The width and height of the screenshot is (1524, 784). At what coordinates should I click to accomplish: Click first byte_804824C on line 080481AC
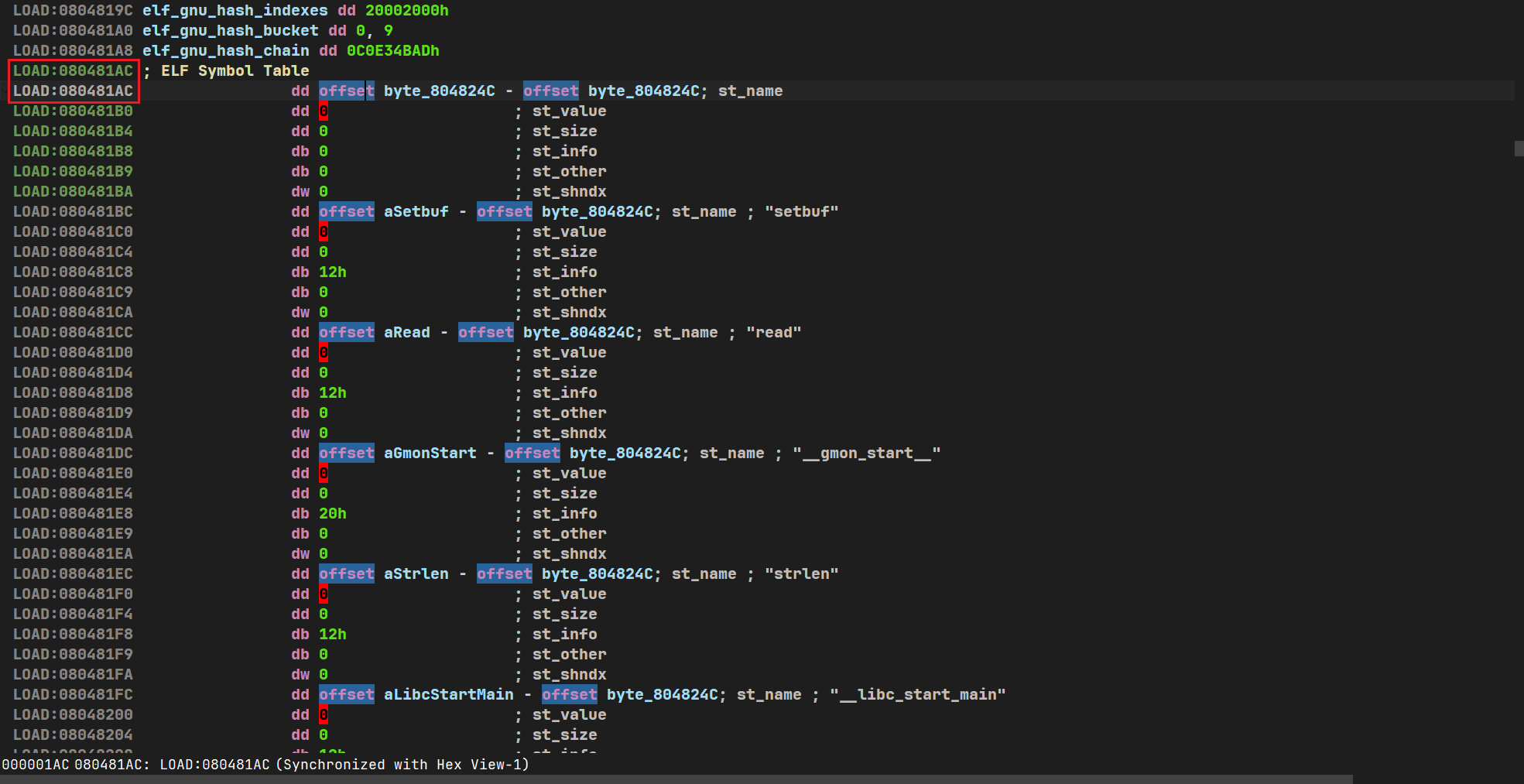[440, 91]
